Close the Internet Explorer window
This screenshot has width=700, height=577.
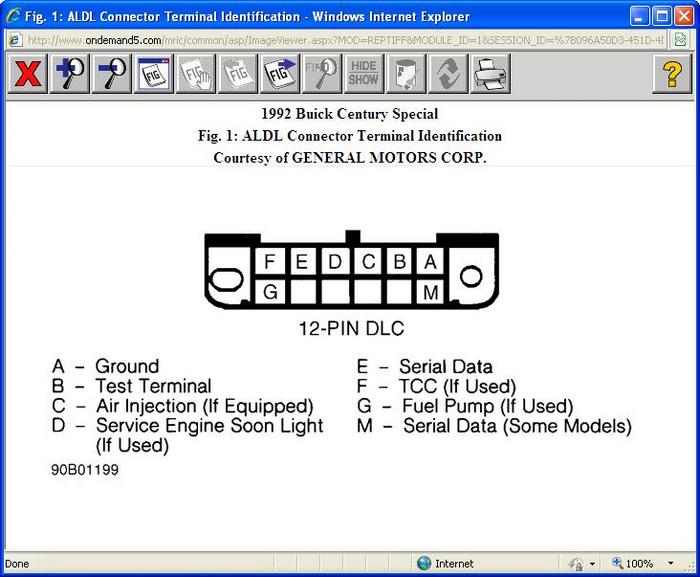point(683,17)
